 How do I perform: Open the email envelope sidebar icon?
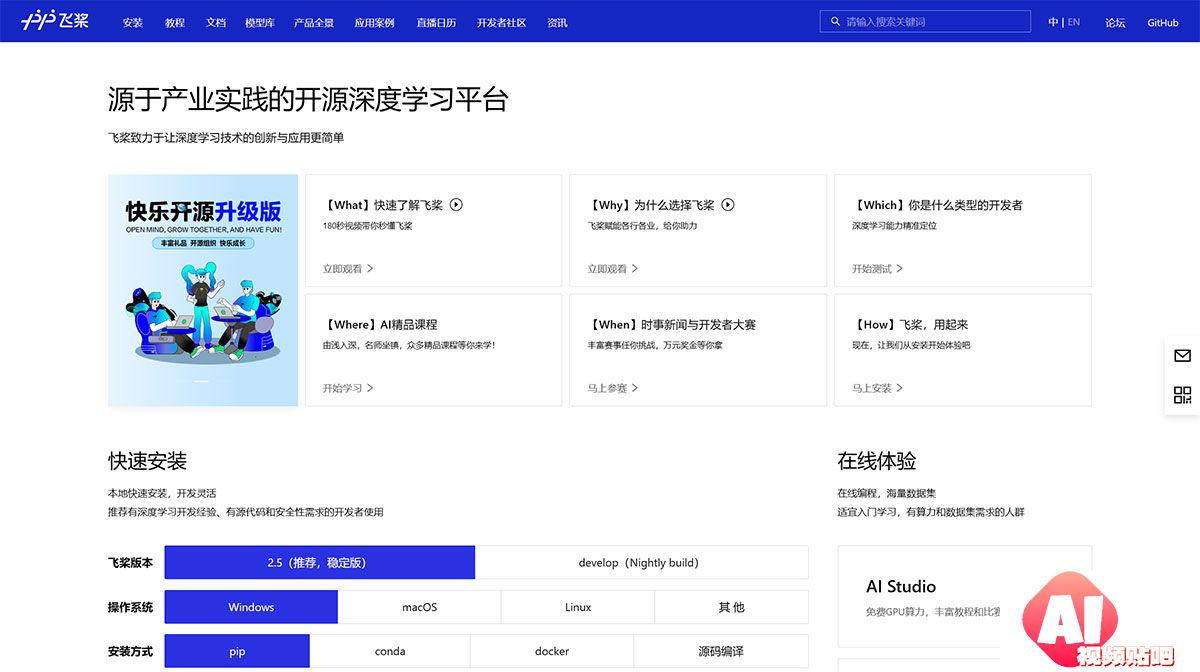[x=1182, y=355]
